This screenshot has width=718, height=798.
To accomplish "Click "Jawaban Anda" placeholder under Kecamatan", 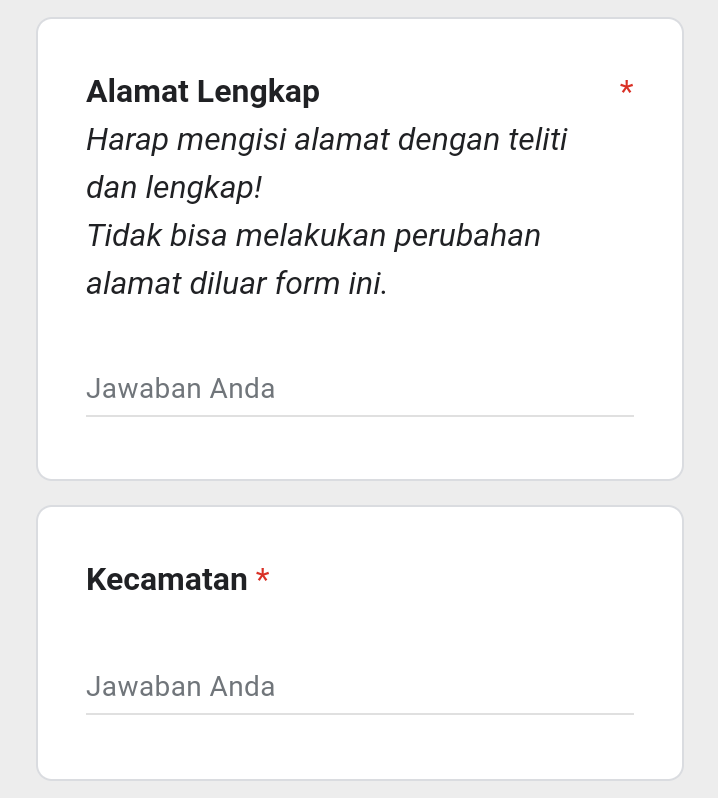I will [x=181, y=687].
